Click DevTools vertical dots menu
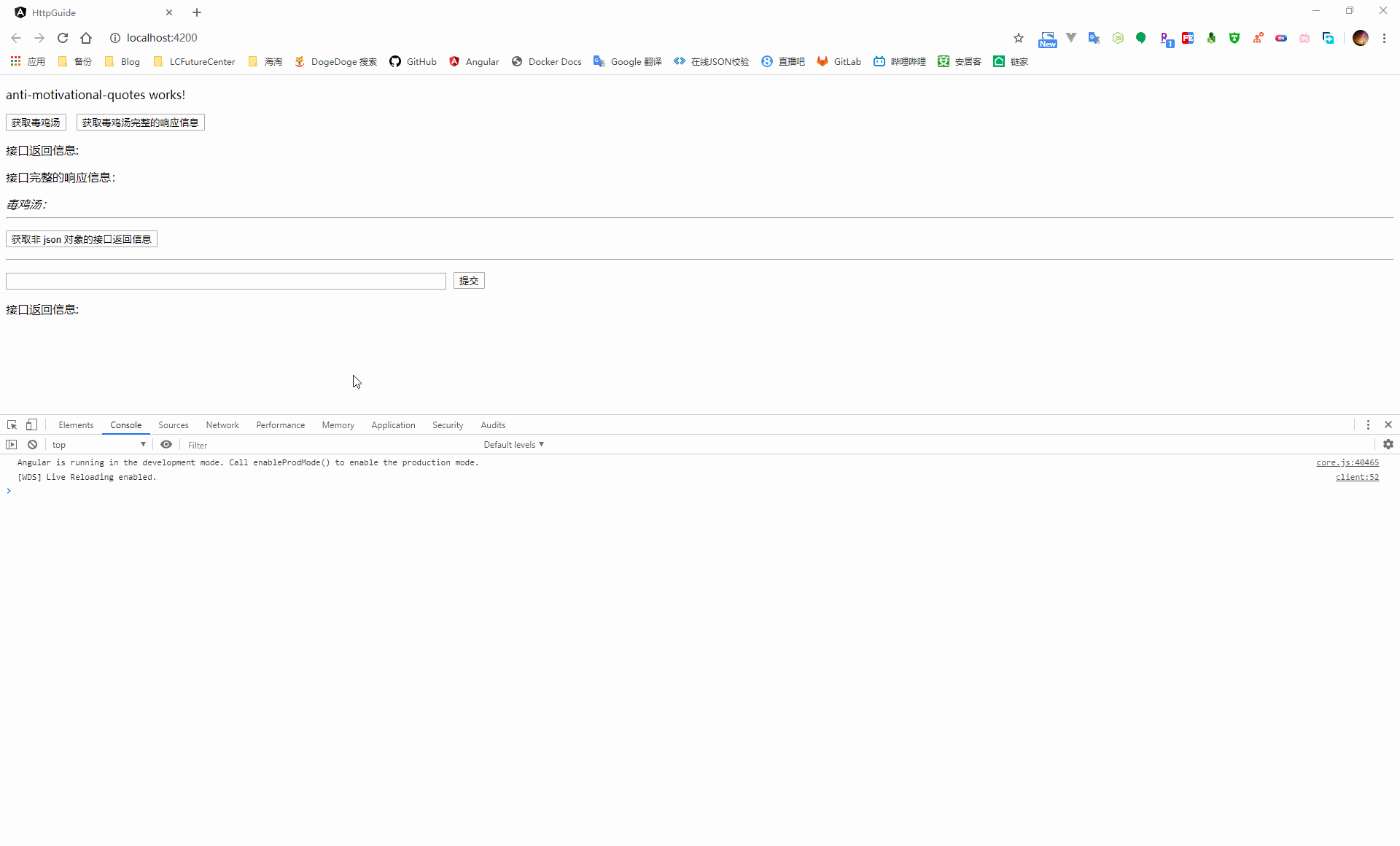 pos(1368,425)
